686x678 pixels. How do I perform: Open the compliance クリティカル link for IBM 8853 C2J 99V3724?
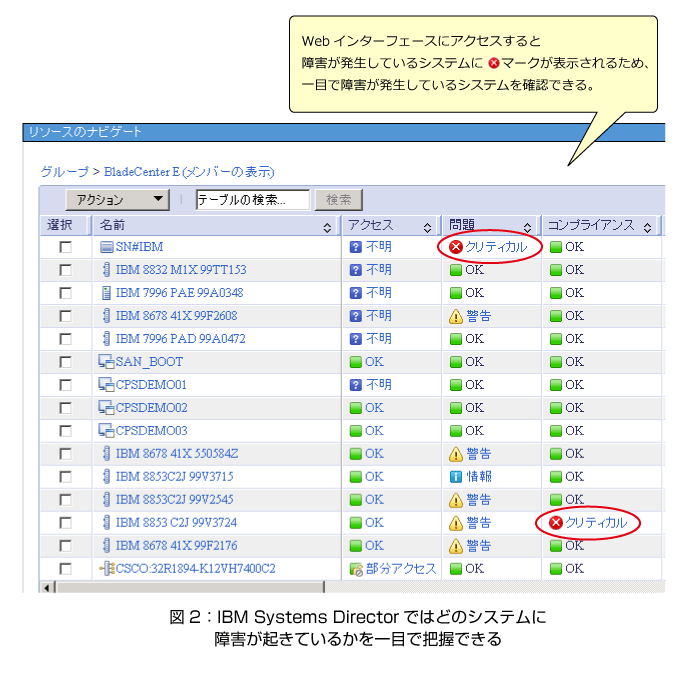tap(596, 523)
